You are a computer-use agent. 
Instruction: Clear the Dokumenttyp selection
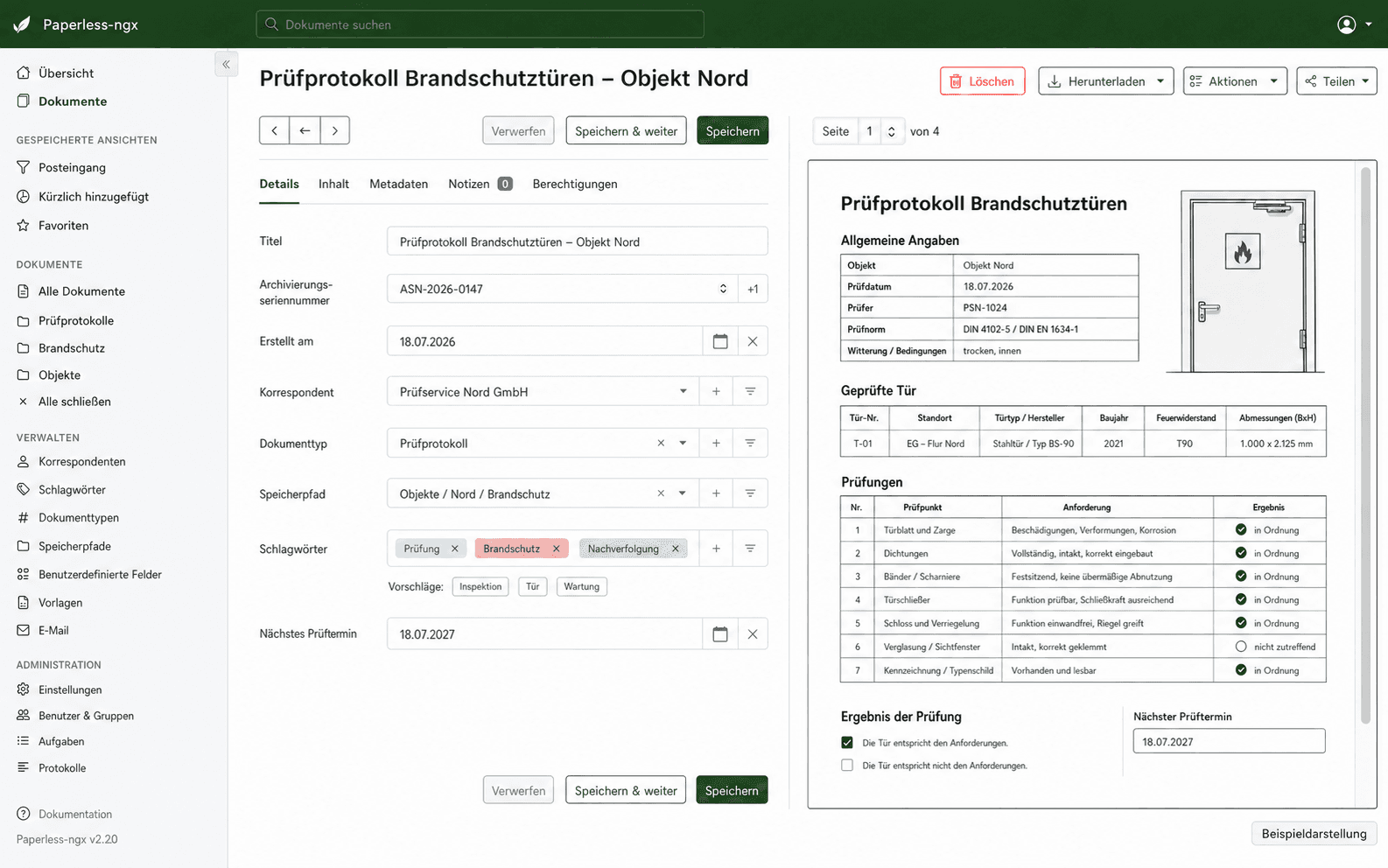click(661, 443)
